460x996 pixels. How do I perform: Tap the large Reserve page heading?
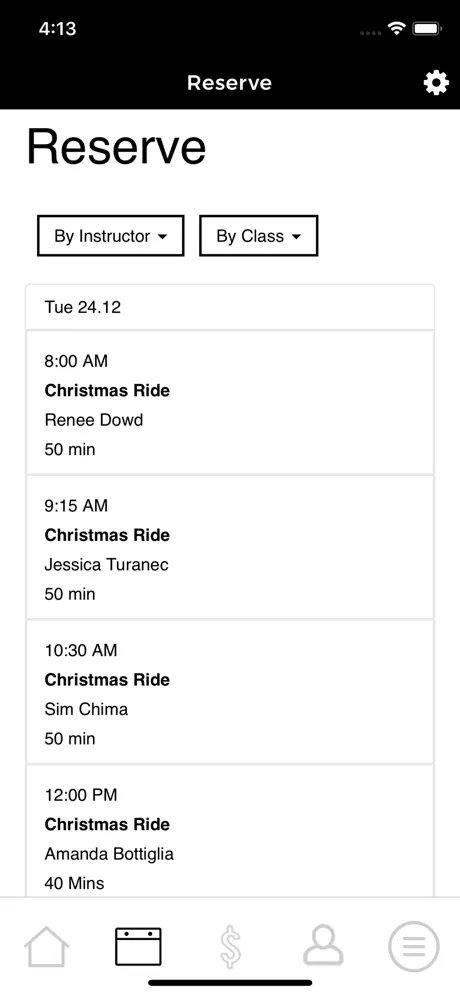[x=116, y=147]
